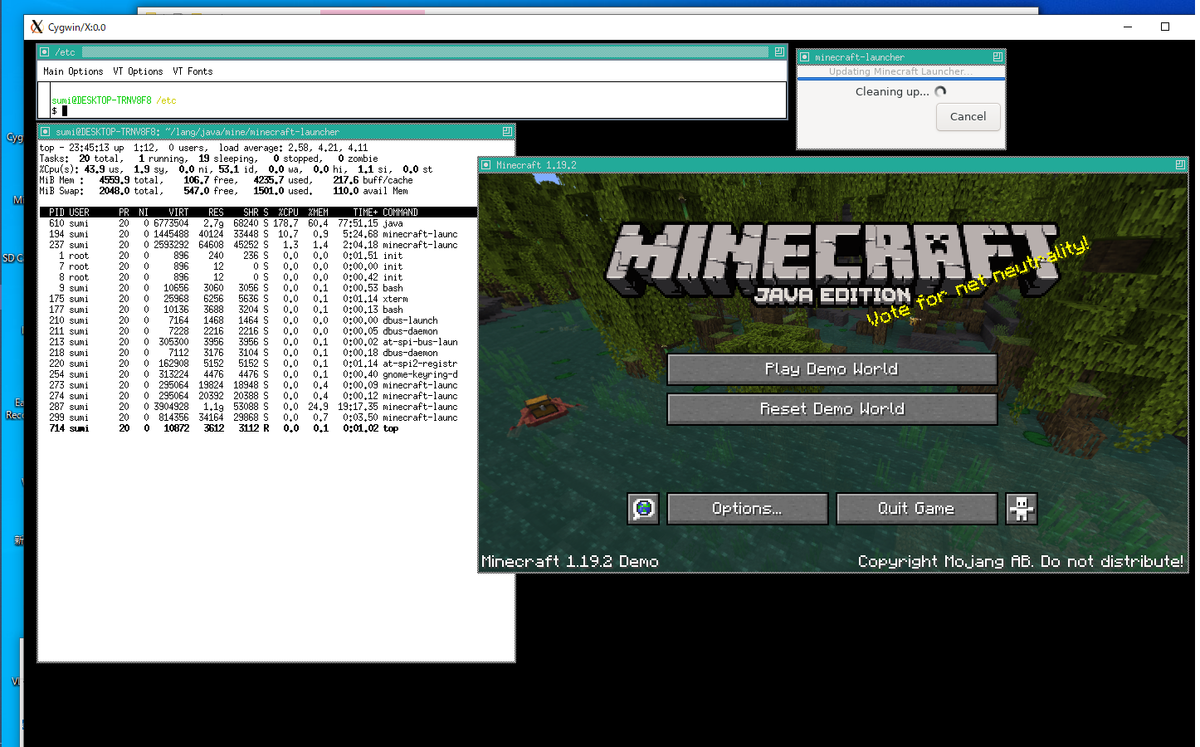Click the Minecraft 1.19.2 window maximize icon
Viewport: 1200px width, 747px height.
coord(1181,165)
